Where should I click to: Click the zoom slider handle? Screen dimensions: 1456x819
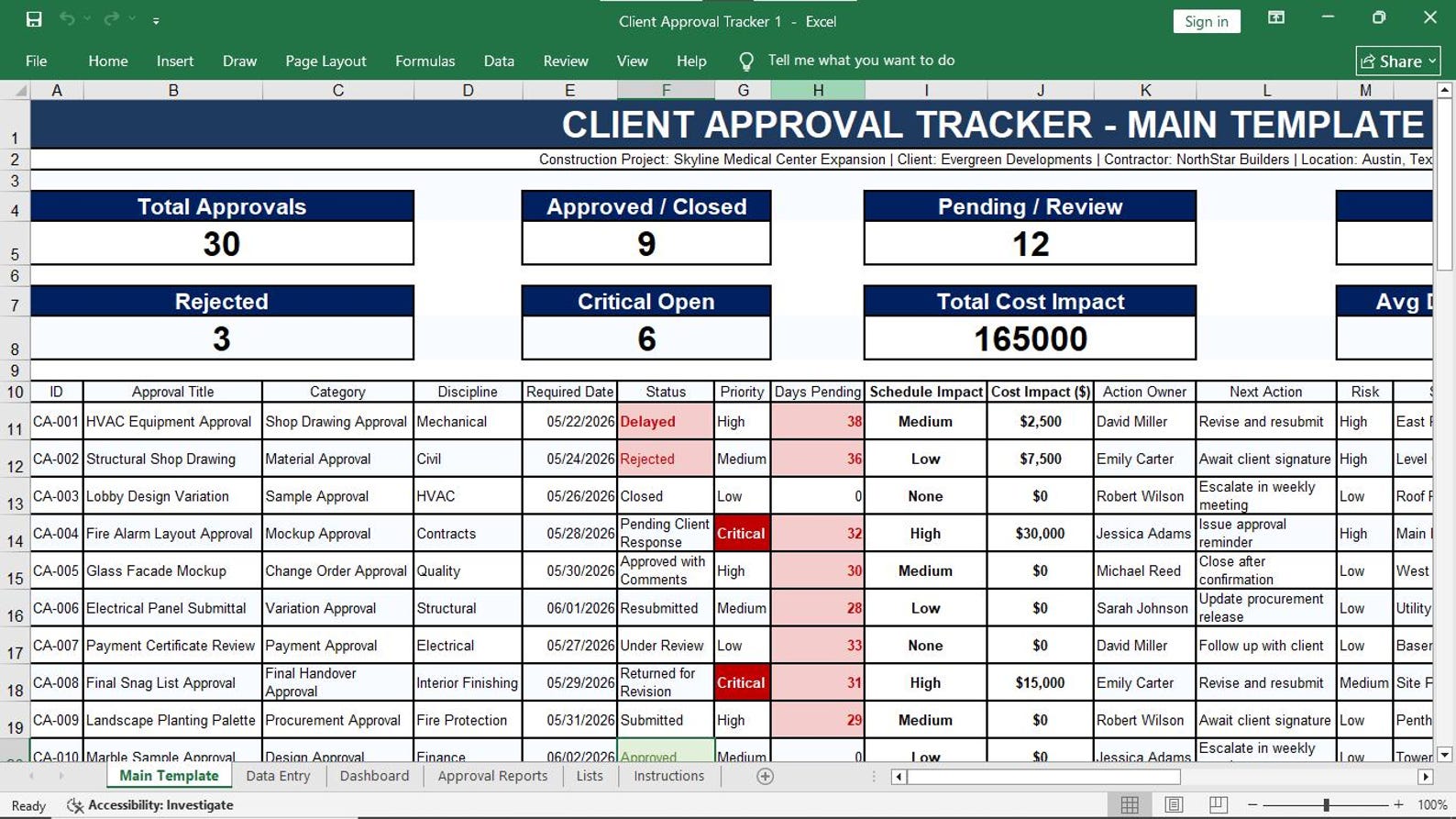point(1326,805)
